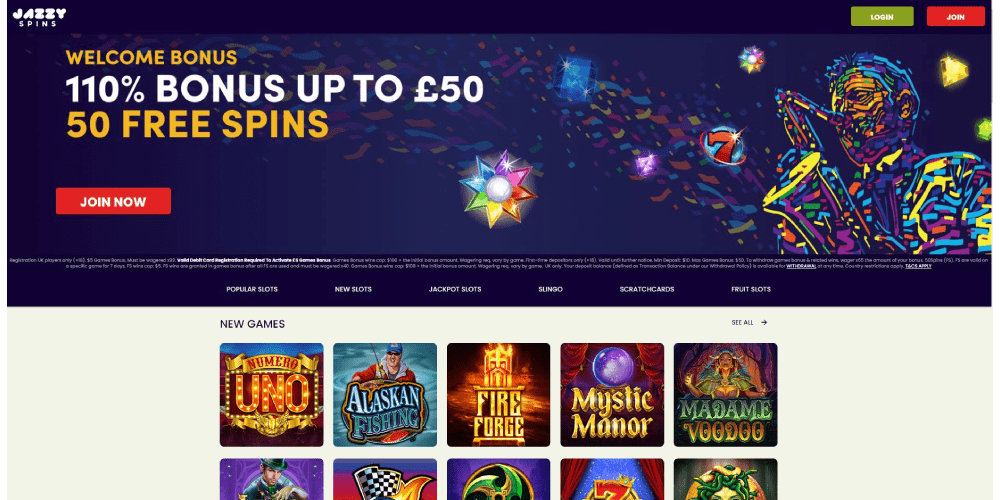Select the New Slots tab
The height and width of the screenshot is (500, 1000).
click(353, 290)
